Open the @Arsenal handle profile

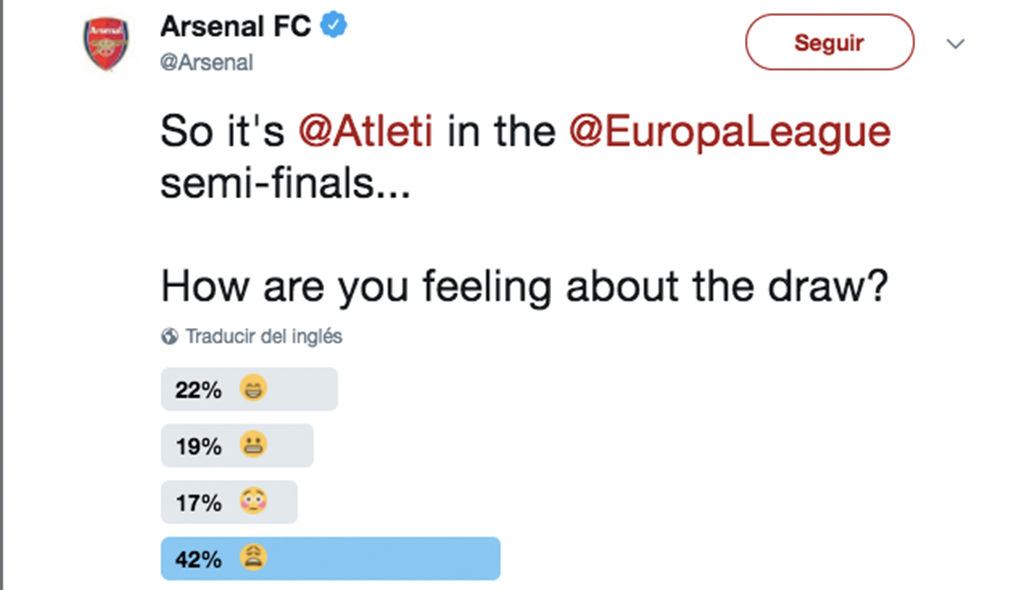tap(207, 62)
